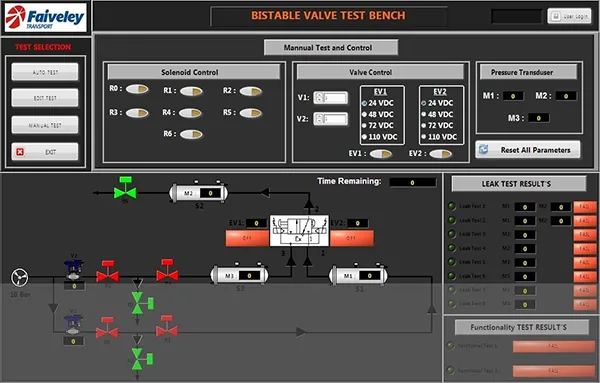Click the S2 reservoir tank graphic
Image resolution: width=600 pixels, height=383 pixels.
199,193
